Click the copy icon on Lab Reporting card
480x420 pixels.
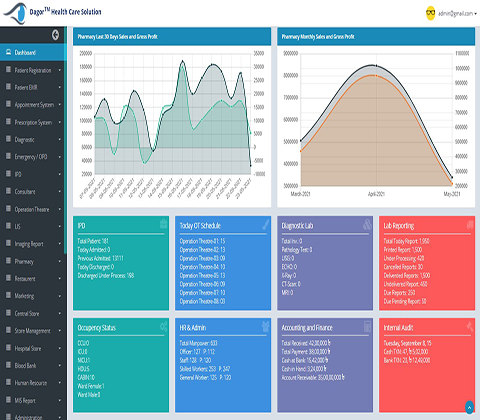click(470, 225)
